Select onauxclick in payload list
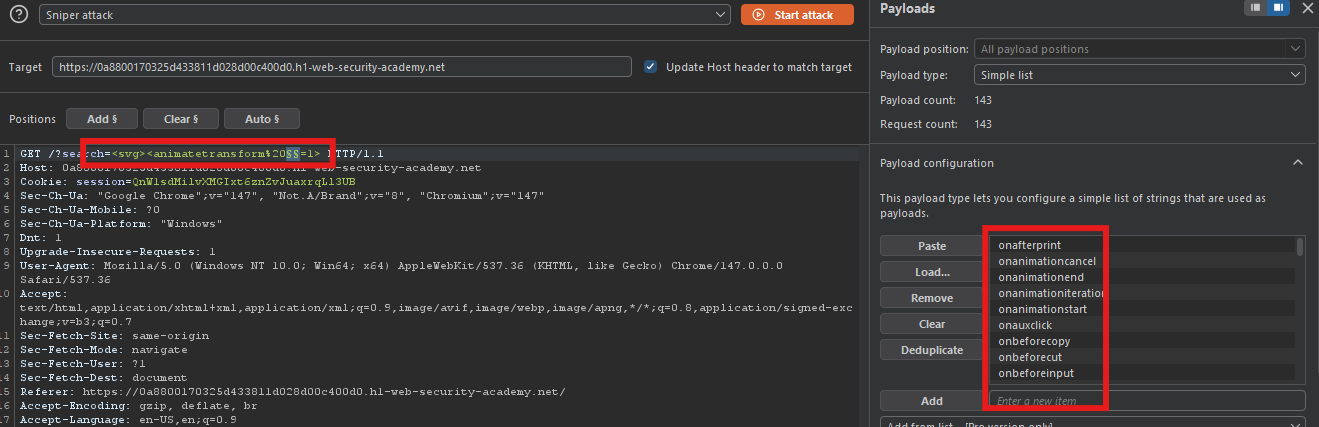This screenshot has height=427, width=1319. 1142,325
